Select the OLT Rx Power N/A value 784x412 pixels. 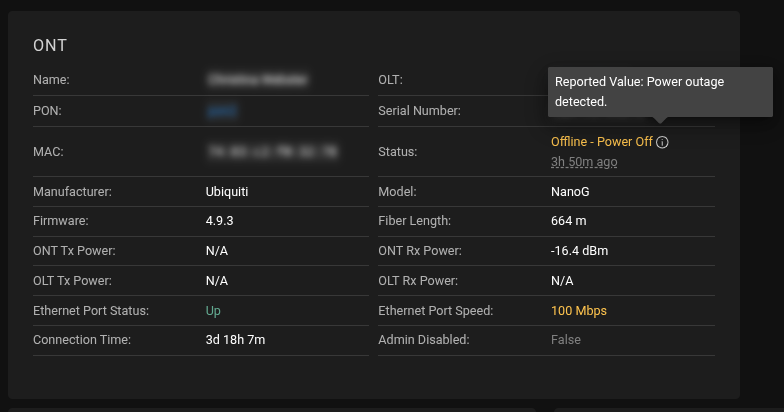click(x=562, y=281)
